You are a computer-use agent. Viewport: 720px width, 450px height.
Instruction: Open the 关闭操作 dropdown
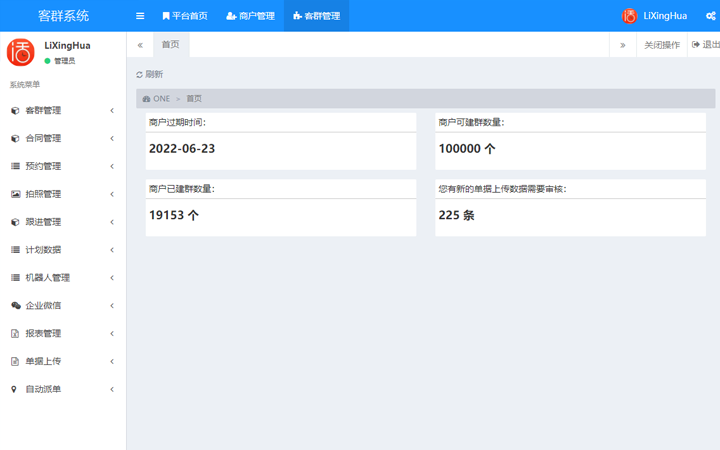tap(661, 45)
